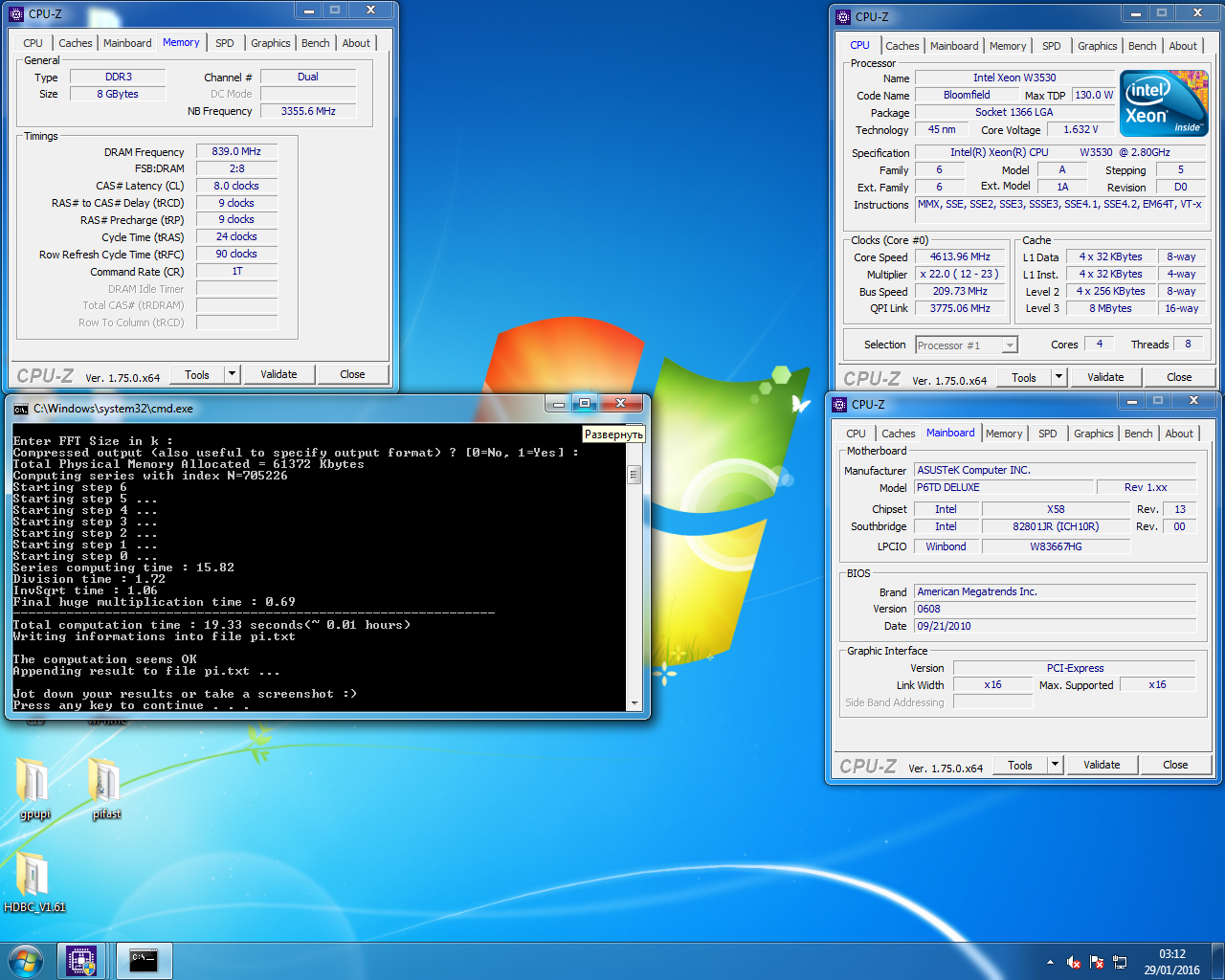This screenshot has width=1225, height=980.
Task: Click memory Size value 8 GBytes
Action: click(x=118, y=94)
